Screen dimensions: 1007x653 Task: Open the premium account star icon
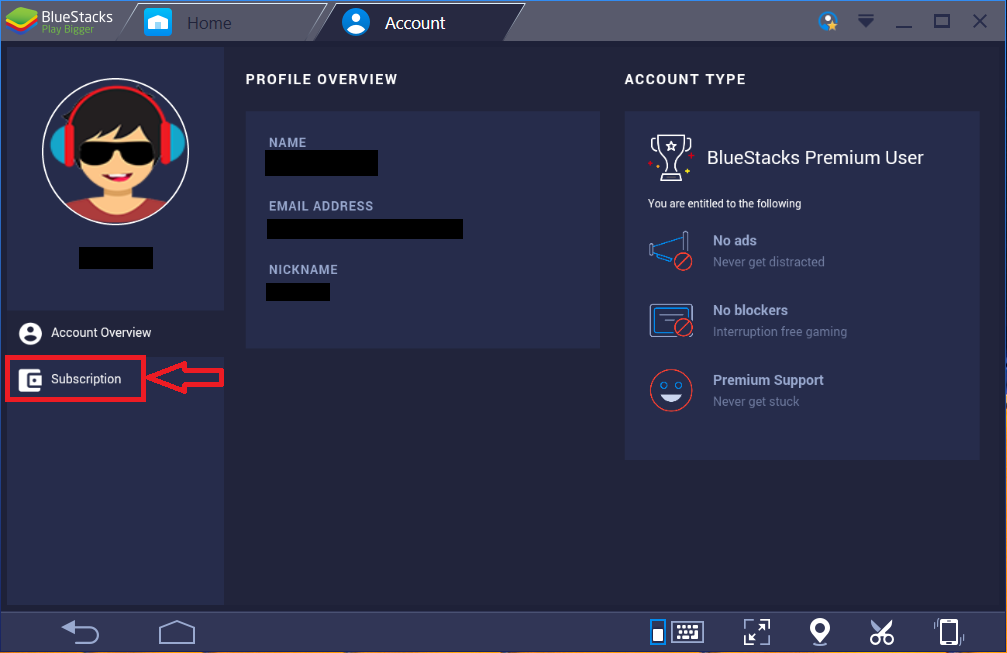point(828,21)
